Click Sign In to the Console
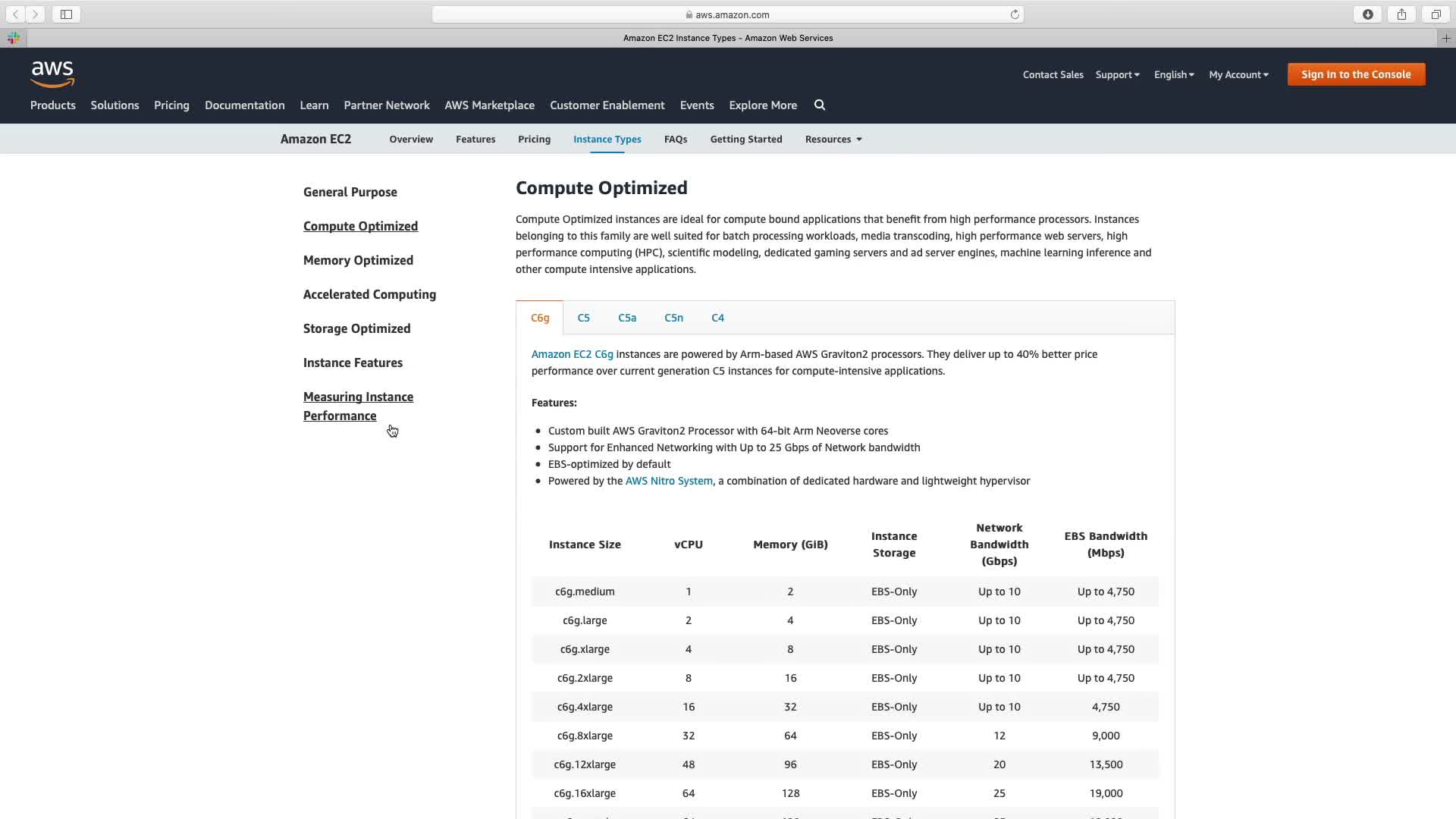The height and width of the screenshot is (819, 1456). click(x=1356, y=74)
